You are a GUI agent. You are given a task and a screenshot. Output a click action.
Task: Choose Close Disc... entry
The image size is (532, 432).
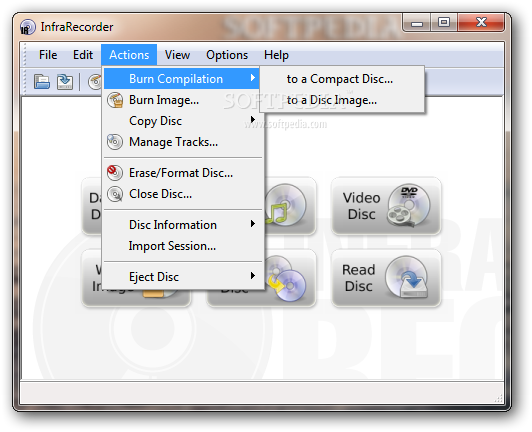(x=183, y=194)
